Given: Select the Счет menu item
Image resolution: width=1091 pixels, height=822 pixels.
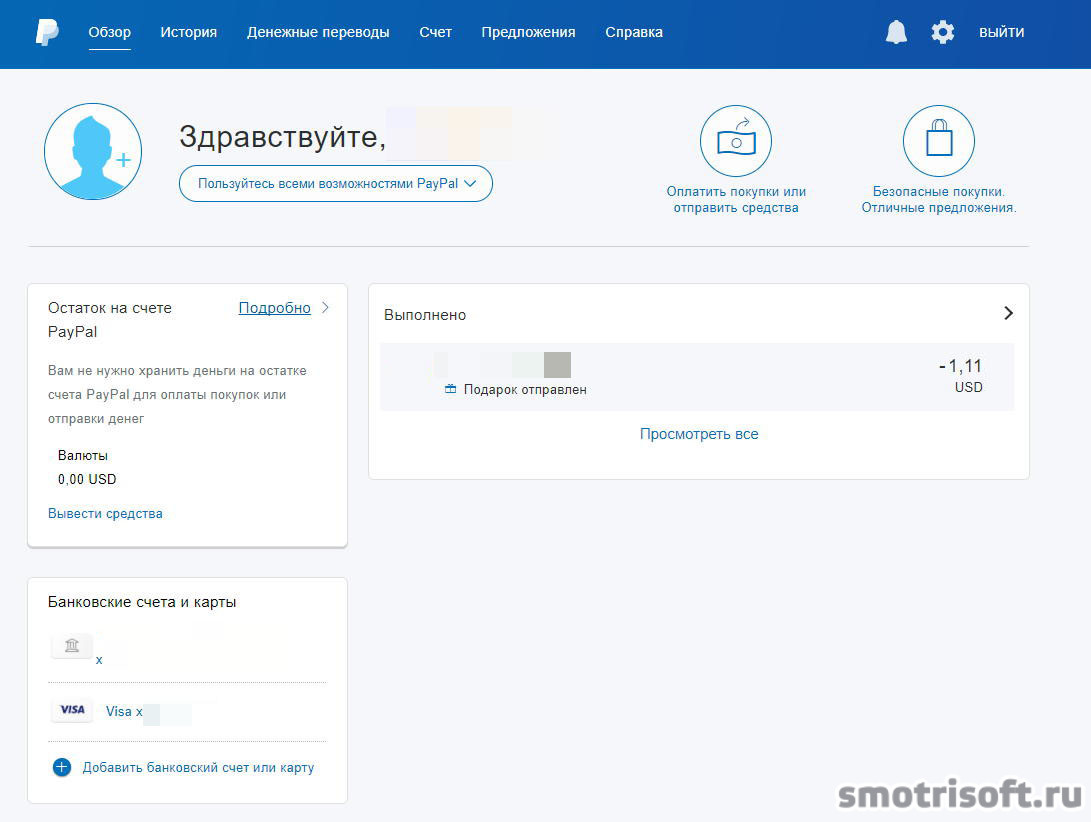Looking at the screenshot, I should coord(436,32).
